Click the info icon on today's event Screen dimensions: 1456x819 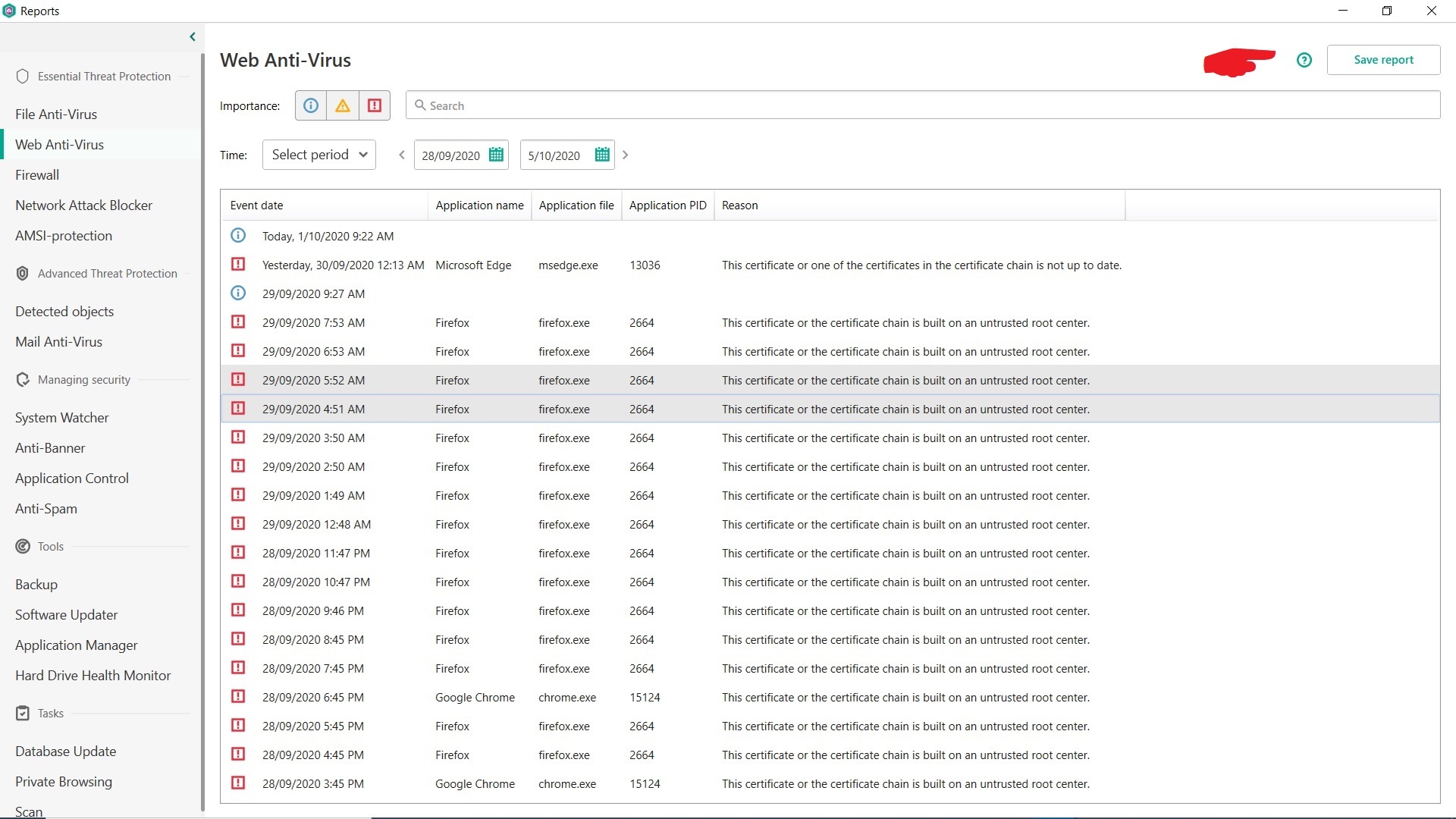click(238, 236)
